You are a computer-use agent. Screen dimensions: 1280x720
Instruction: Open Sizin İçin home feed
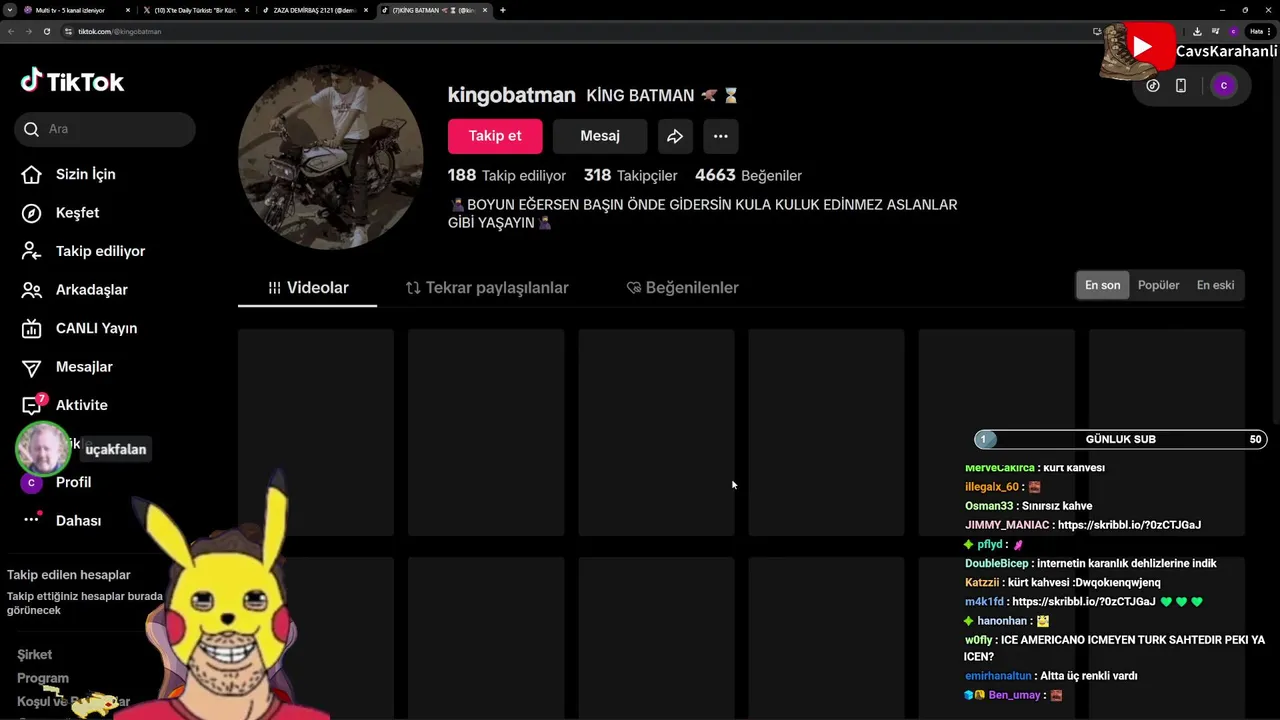(x=68, y=174)
